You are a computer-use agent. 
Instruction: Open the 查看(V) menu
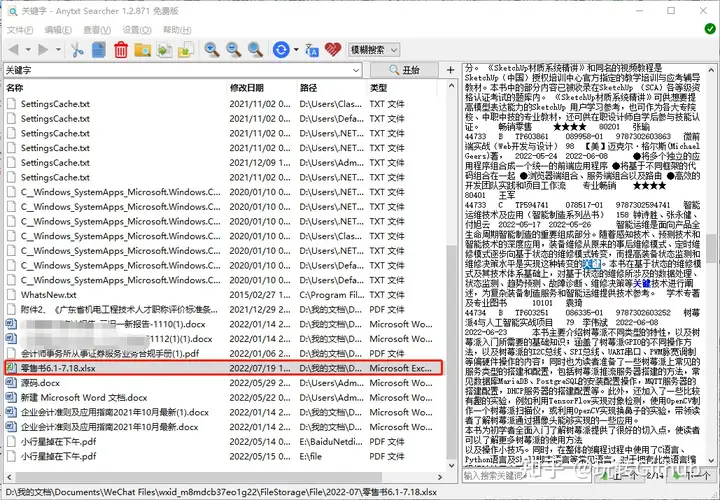97,30
